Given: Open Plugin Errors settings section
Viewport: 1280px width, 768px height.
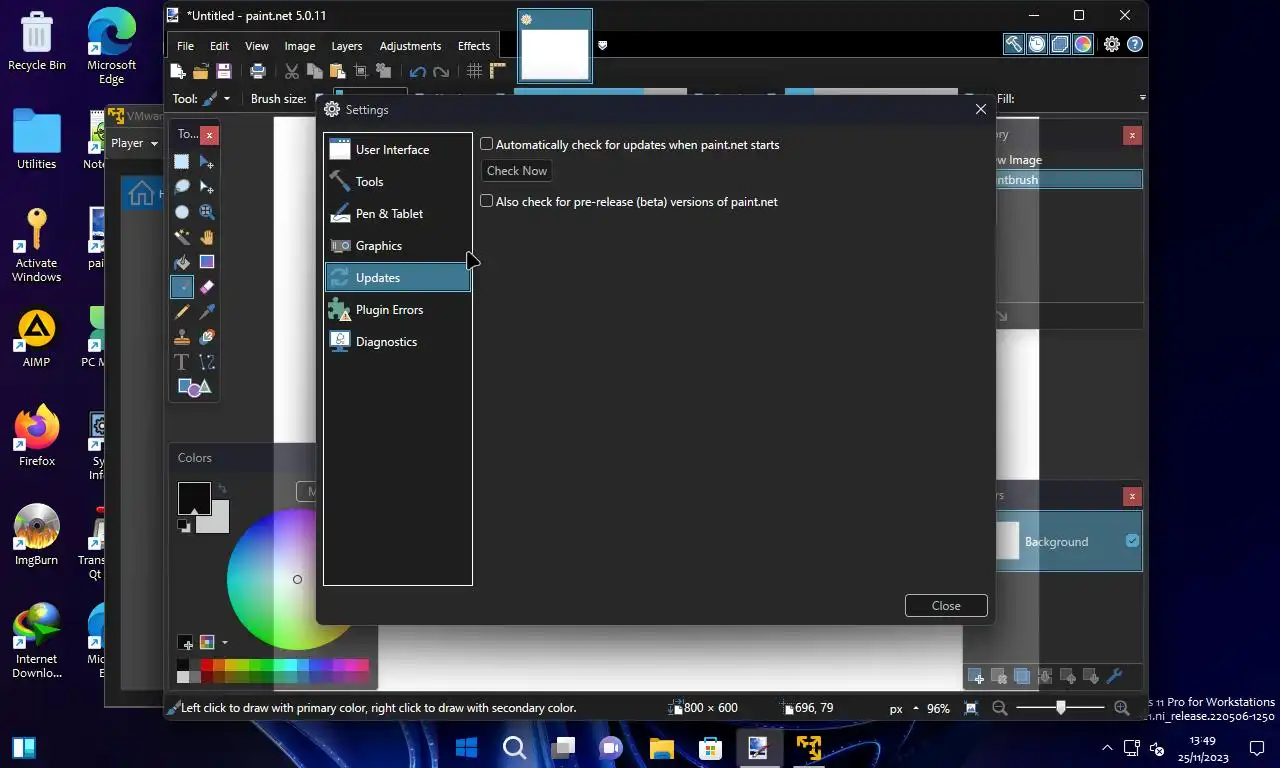Looking at the screenshot, I should click(x=398, y=309).
